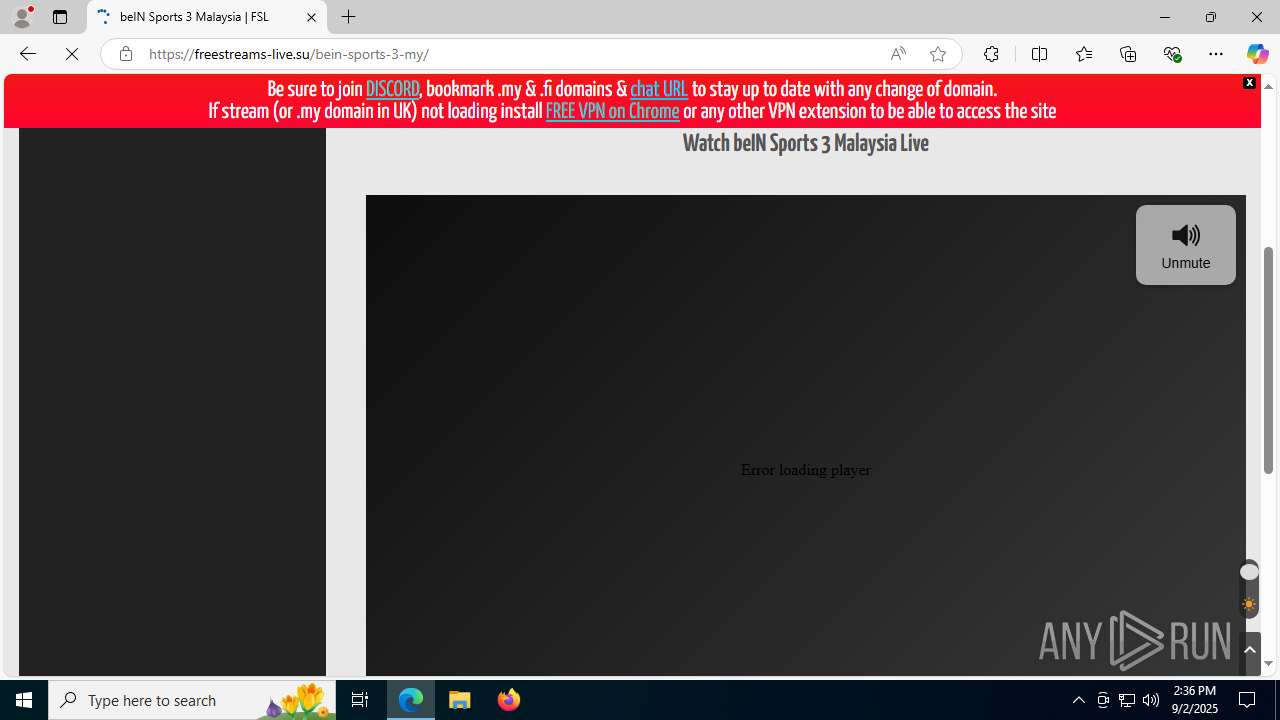This screenshot has width=1280, height=720.
Task: Open Microsoft Edge from taskbar
Action: pos(411,700)
